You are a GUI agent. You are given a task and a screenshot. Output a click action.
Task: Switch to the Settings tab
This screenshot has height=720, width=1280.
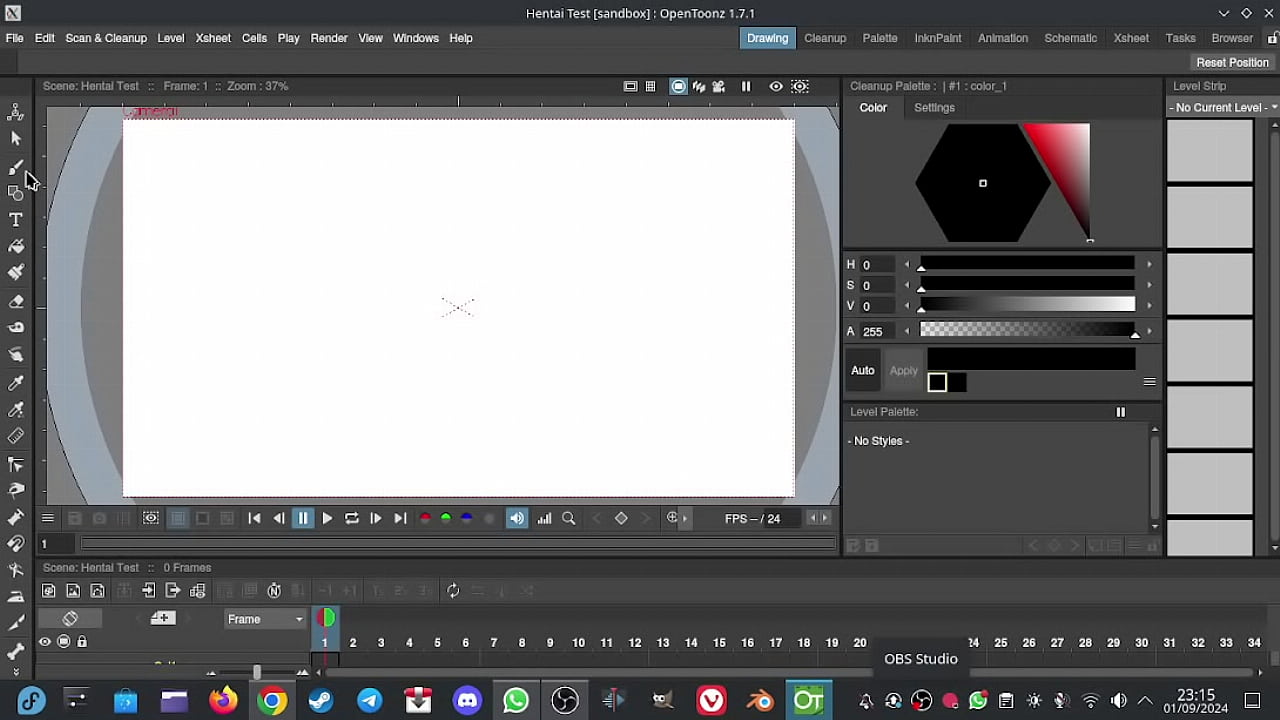tap(934, 108)
